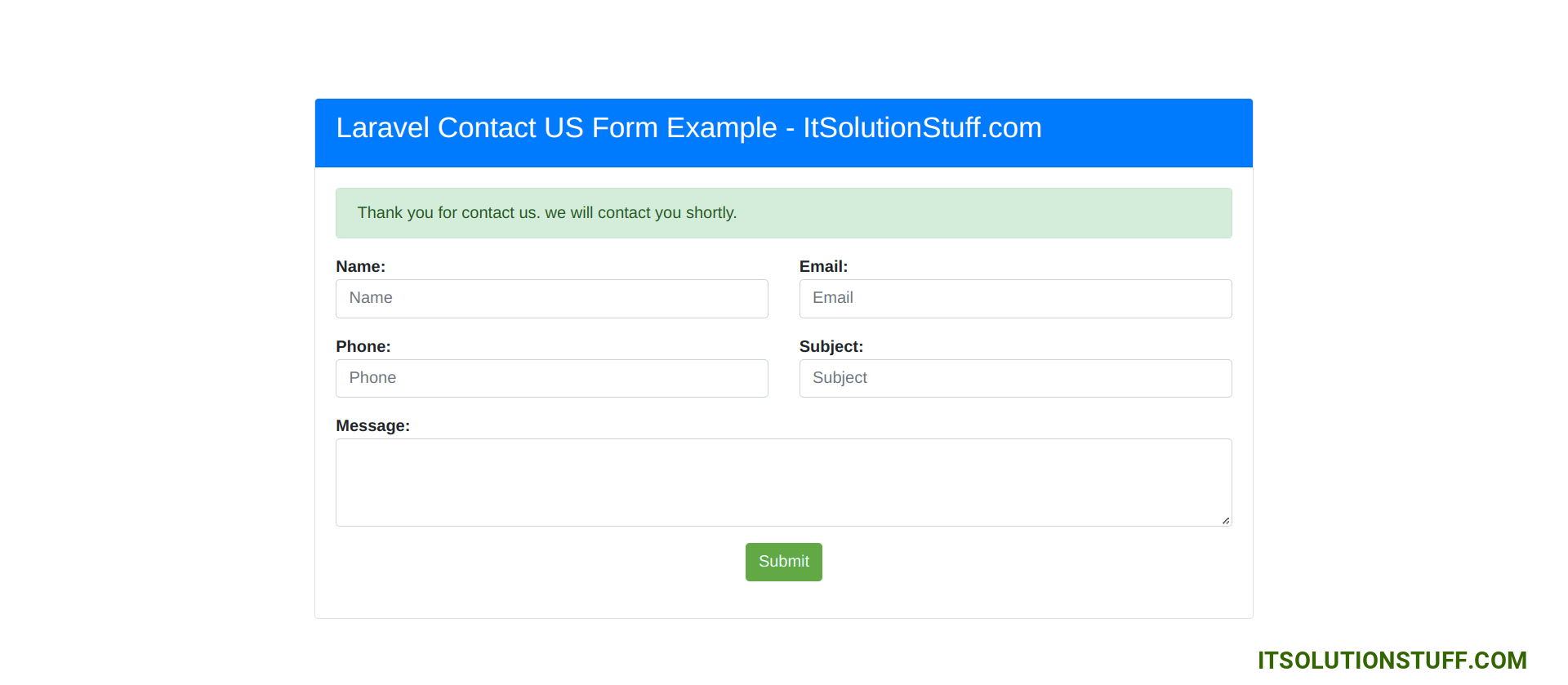This screenshot has width=1568, height=685.
Task: Click the green success alert message
Action: (x=783, y=213)
